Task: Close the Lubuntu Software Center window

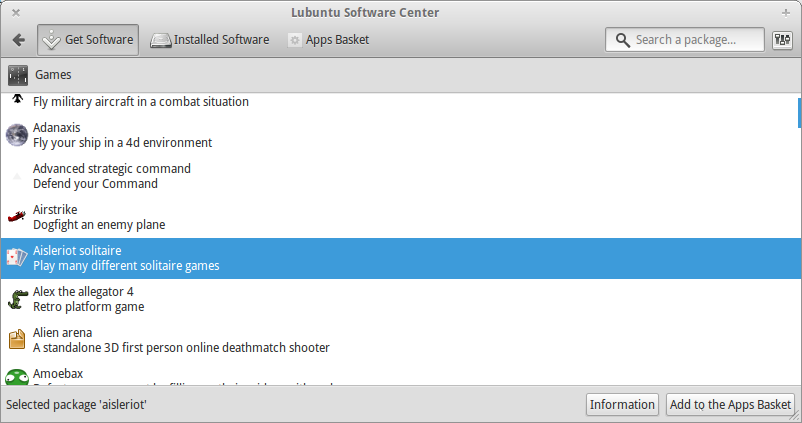Action: coord(15,12)
